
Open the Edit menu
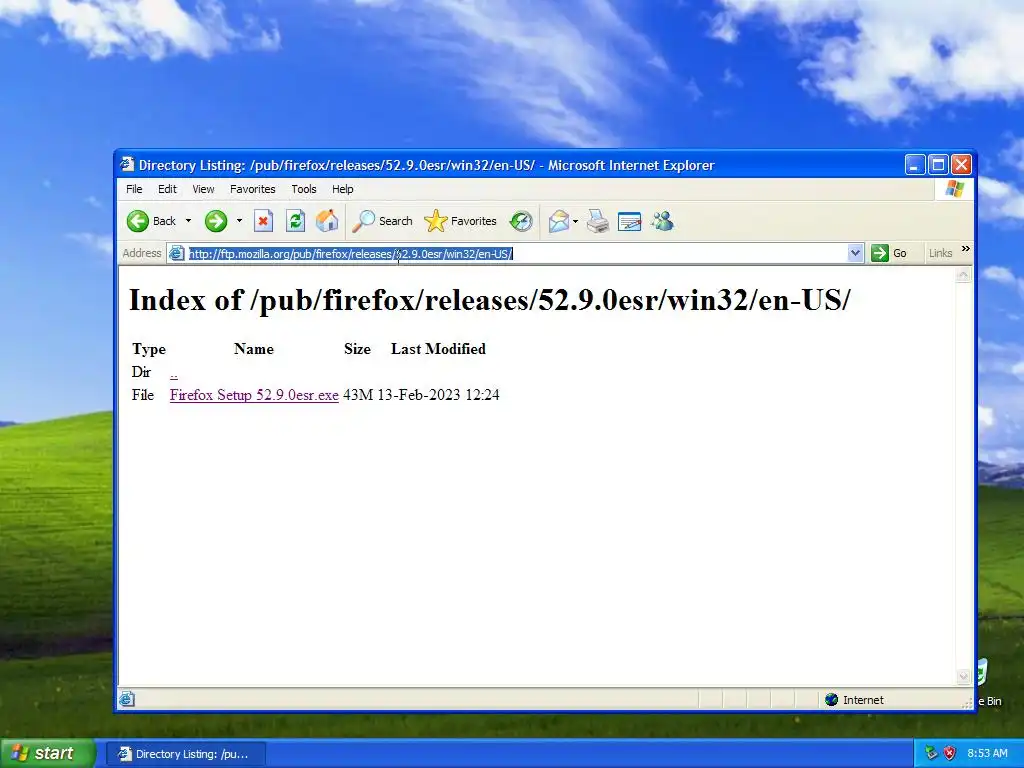(x=167, y=189)
